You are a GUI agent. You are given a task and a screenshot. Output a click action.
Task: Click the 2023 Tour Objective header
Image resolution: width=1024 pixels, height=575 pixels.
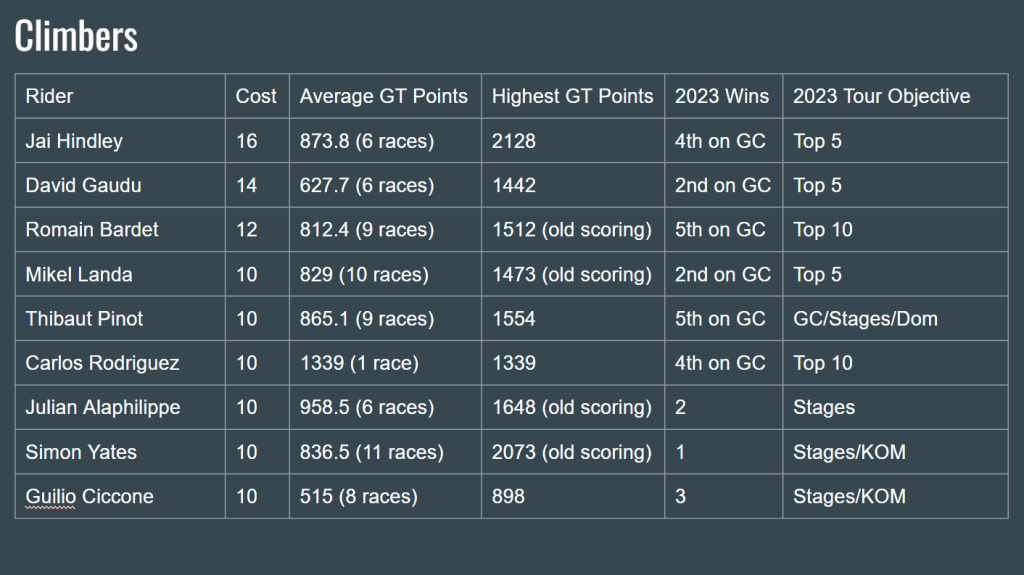[x=881, y=96]
